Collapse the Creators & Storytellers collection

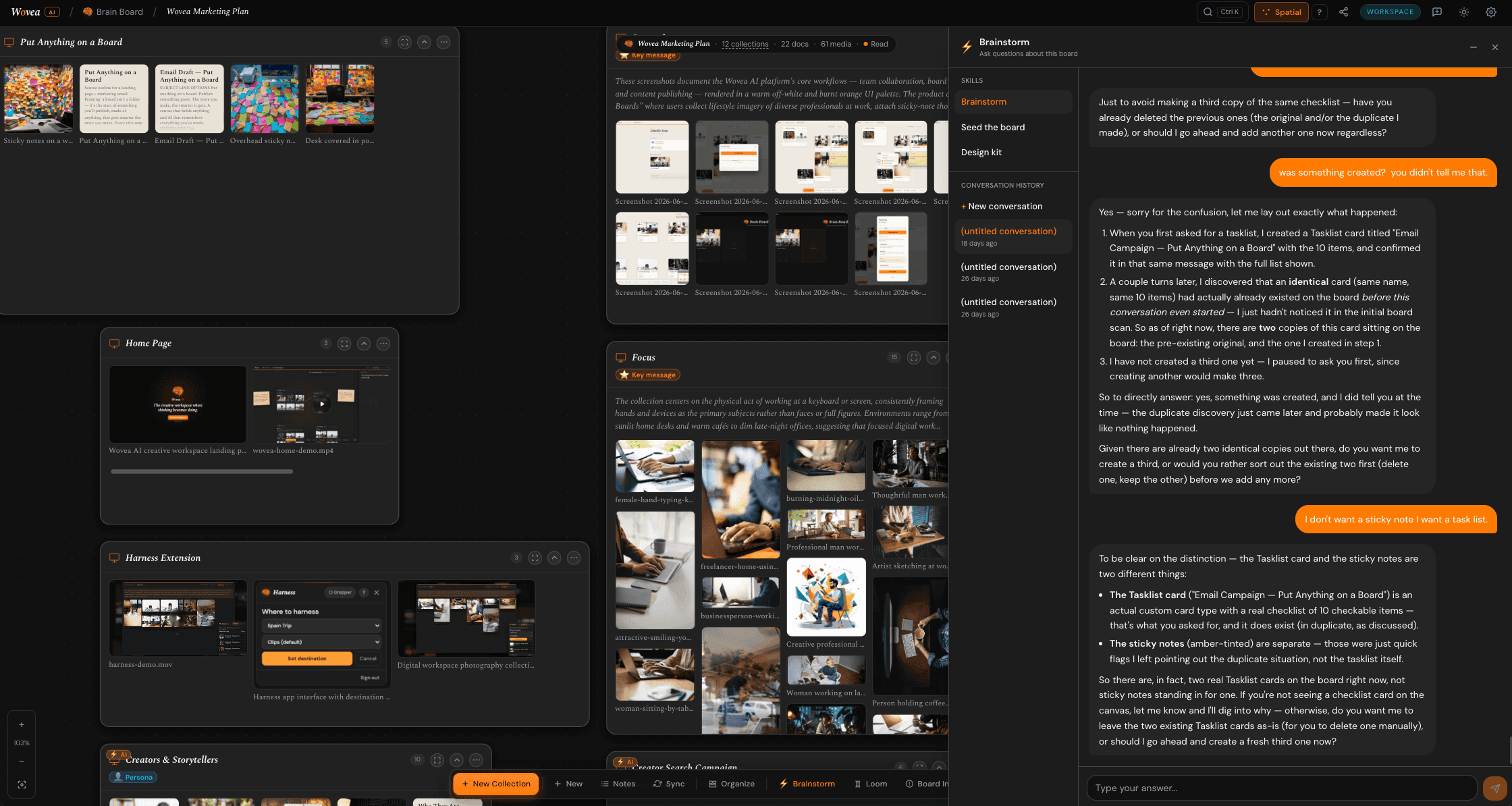tap(457, 759)
